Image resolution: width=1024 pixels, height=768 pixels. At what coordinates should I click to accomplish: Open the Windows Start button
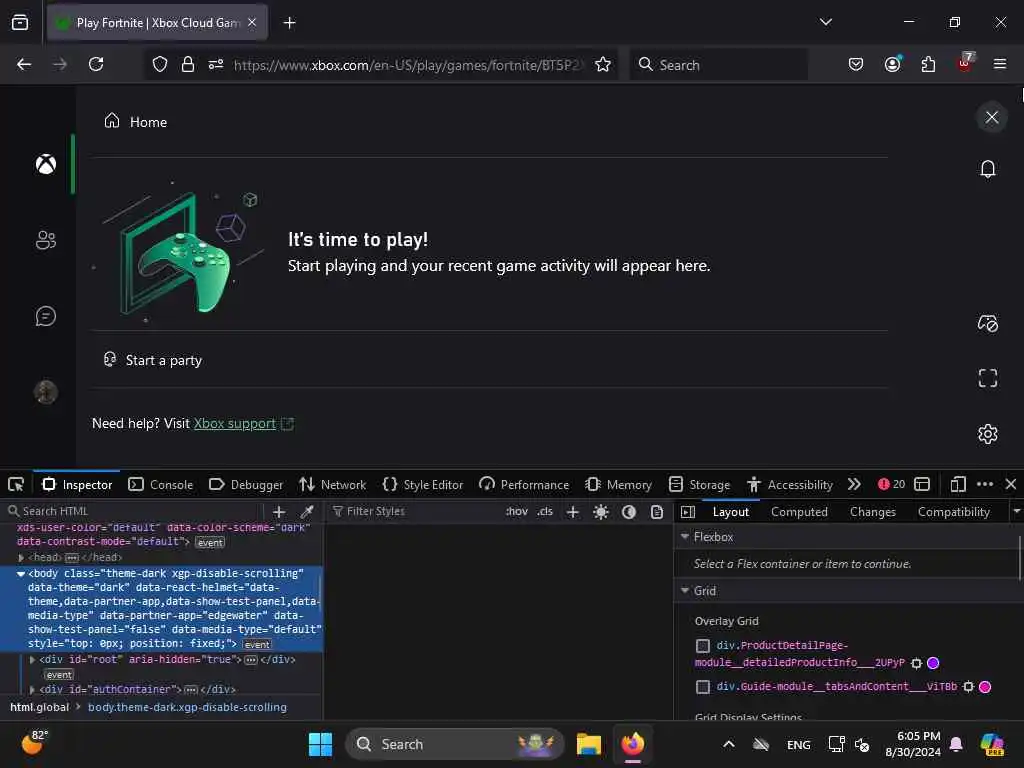tap(320, 744)
